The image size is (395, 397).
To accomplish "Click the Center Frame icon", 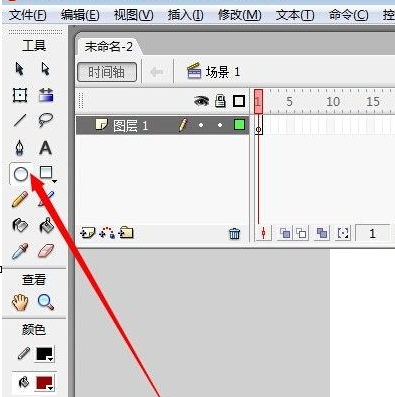I will coord(263,233).
